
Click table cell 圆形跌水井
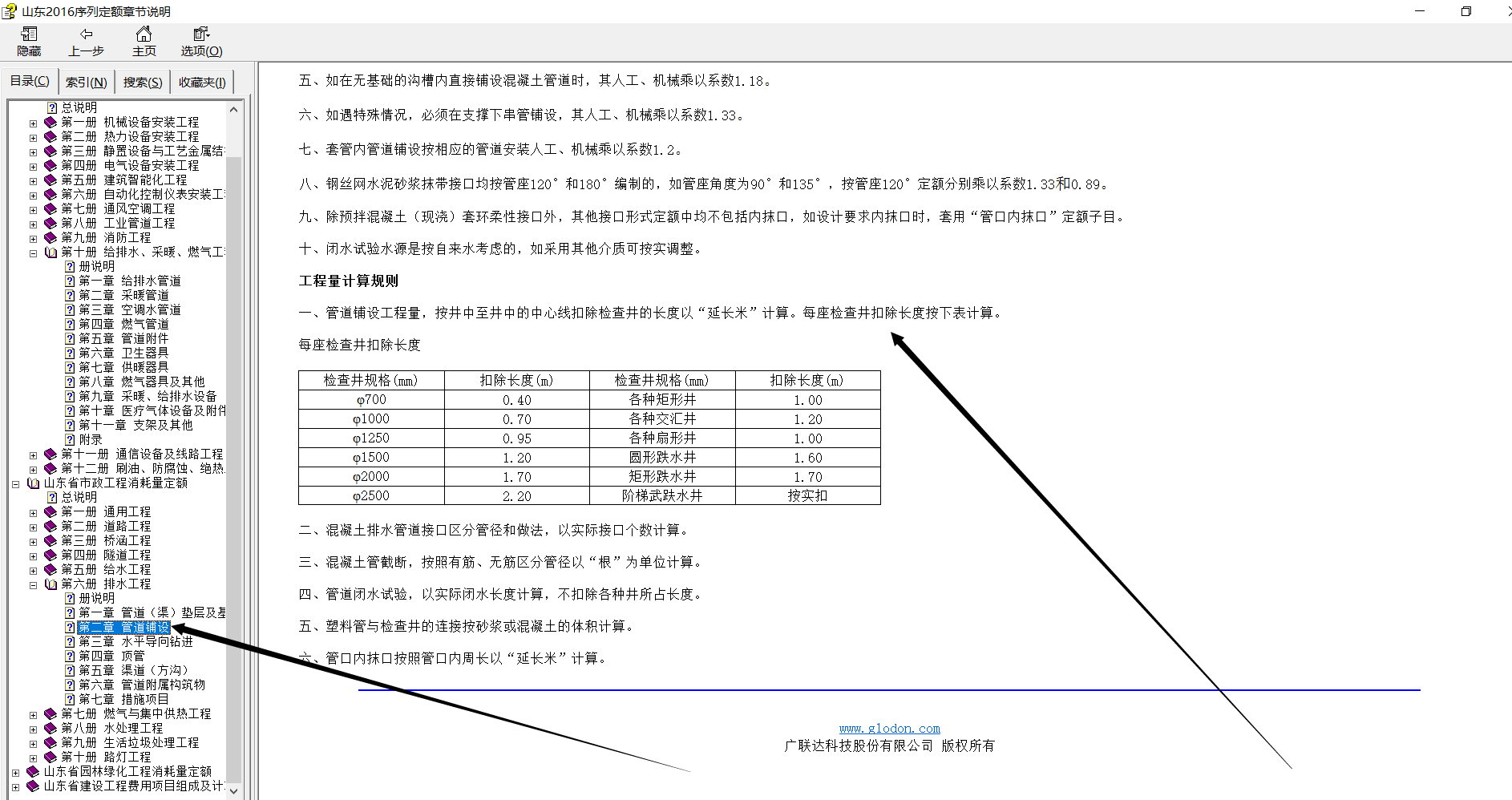tap(662, 458)
